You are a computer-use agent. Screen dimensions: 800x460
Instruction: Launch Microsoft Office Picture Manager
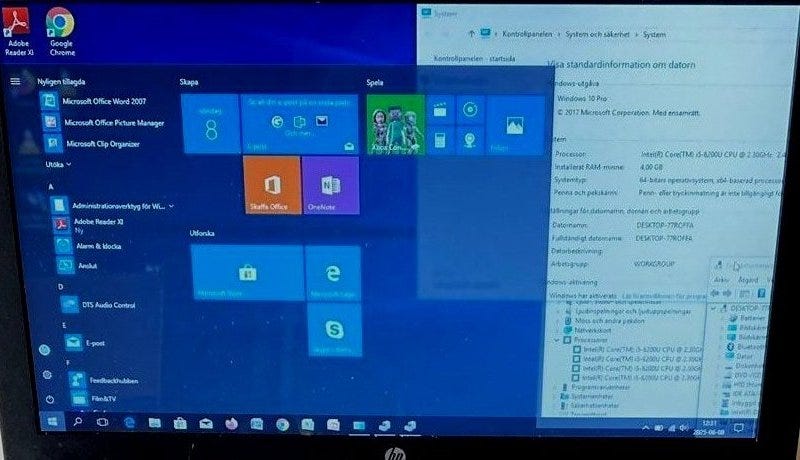(x=103, y=123)
